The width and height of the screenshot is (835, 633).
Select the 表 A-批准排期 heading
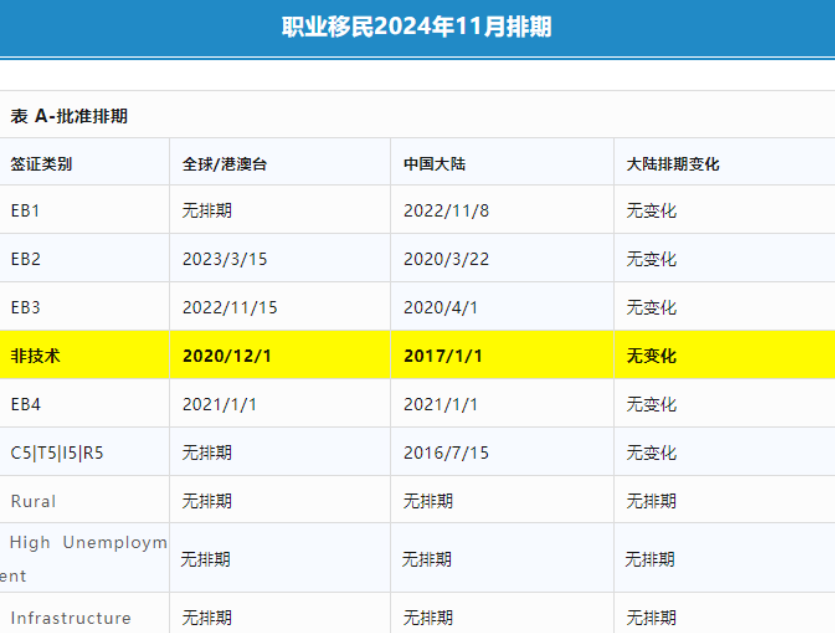69,116
